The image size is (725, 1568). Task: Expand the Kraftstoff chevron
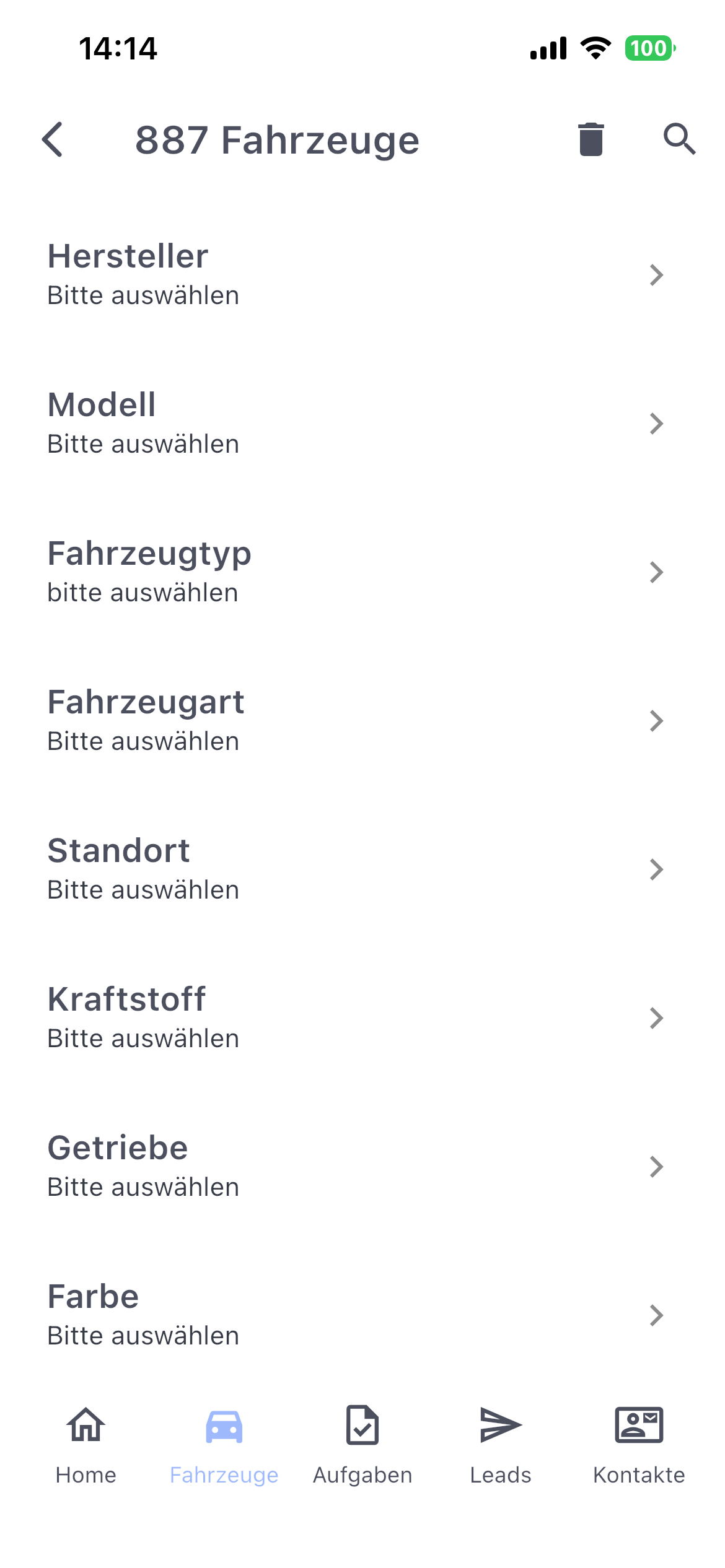(x=656, y=1018)
